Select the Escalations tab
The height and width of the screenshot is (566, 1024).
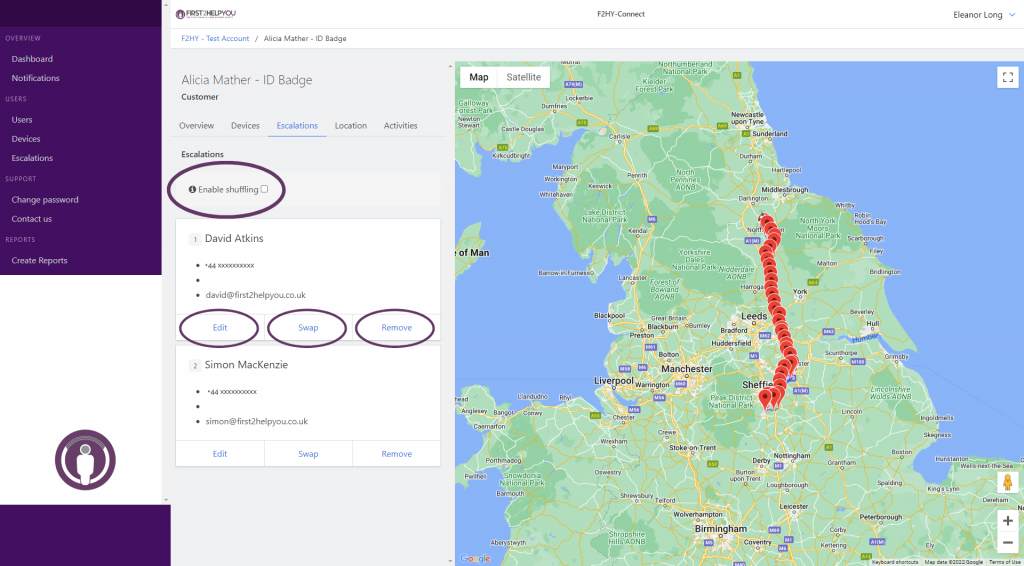[x=297, y=125]
